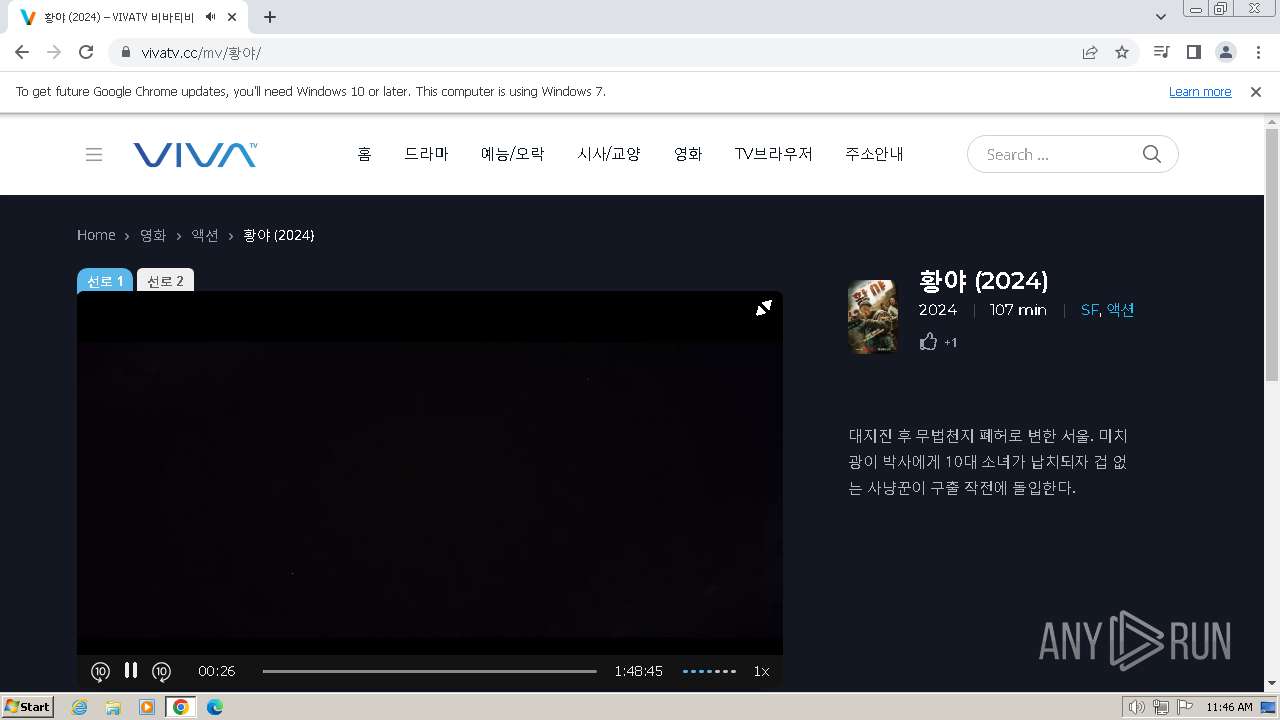Image resolution: width=1280 pixels, height=720 pixels.
Task: Open the 주소안내 menu
Action: pos(874,154)
